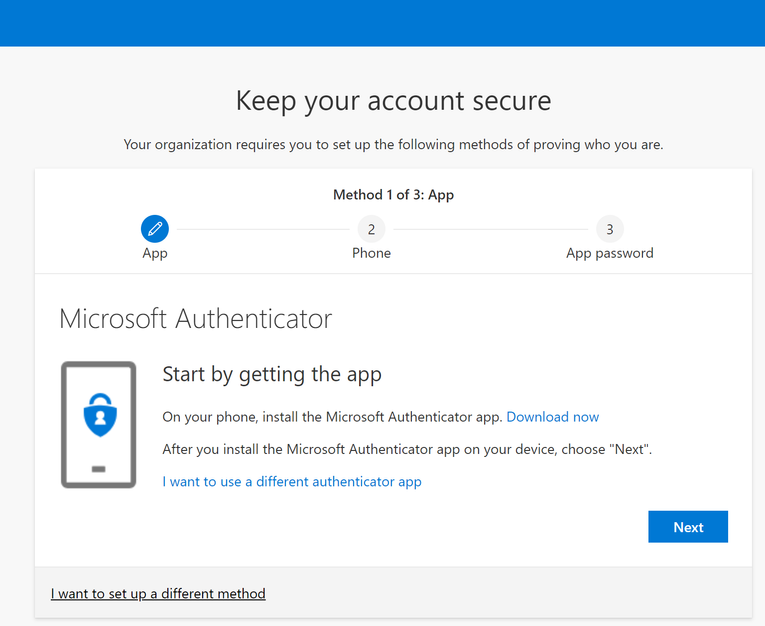
Task: Open the 'Download now' link
Action: coord(552,417)
